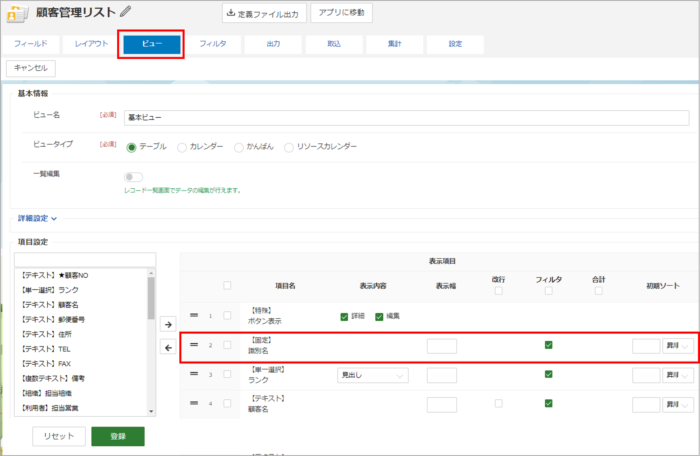Expand the 詳細設定 section
Image resolution: width=700 pixels, height=456 pixels.
(x=37, y=218)
